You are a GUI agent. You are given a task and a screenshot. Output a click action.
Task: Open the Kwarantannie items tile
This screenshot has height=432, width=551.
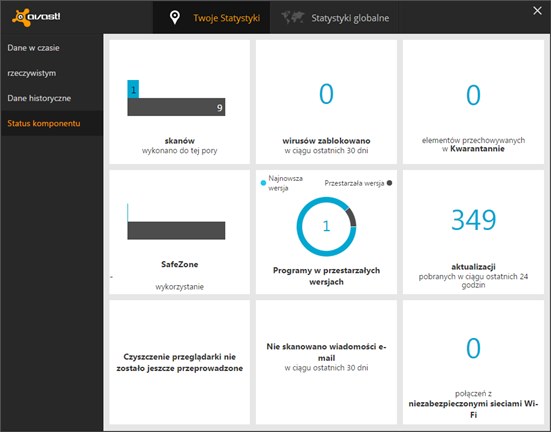473,102
